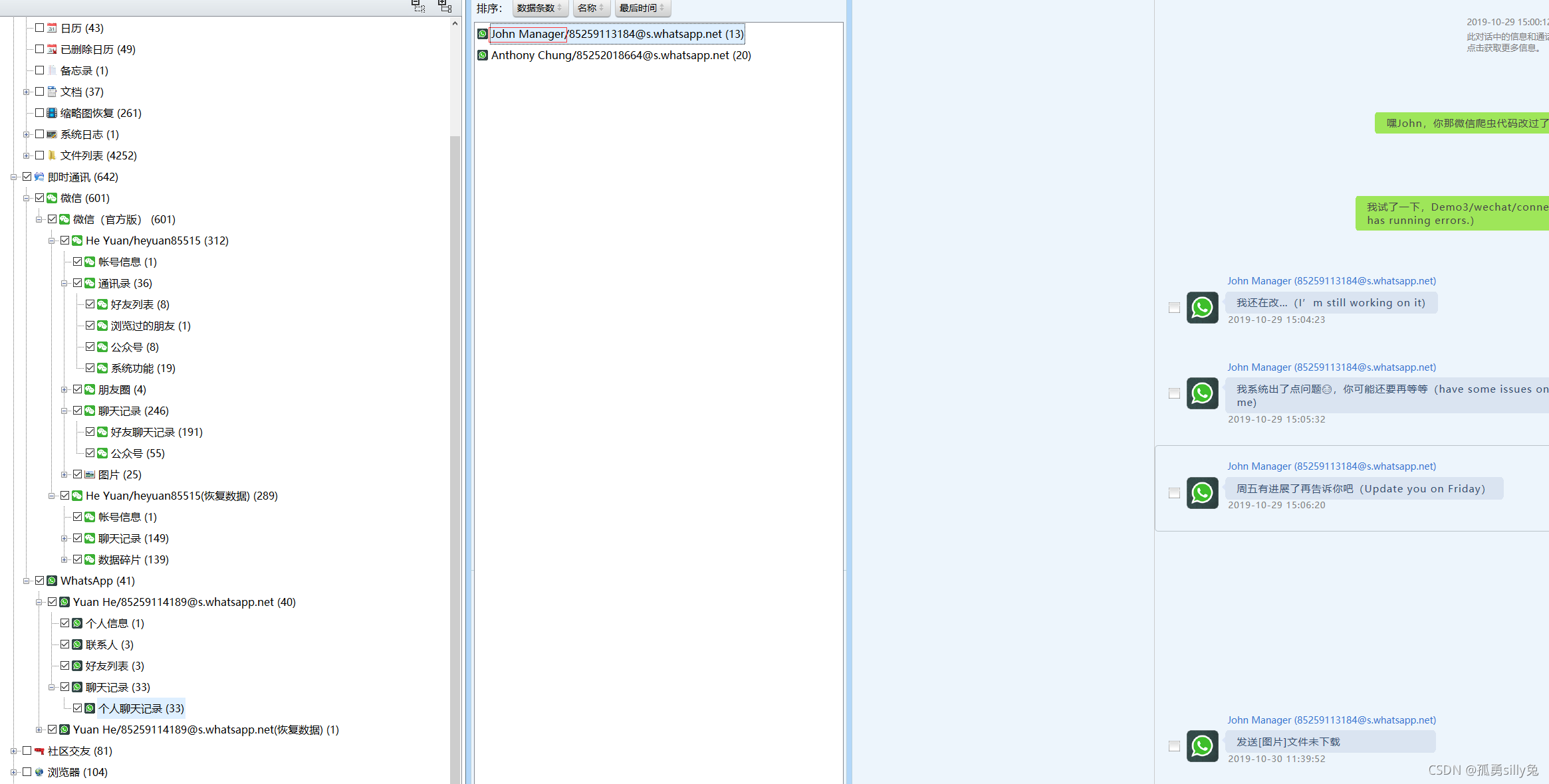Select 好友聊天记录 (191) tree item

pyautogui.click(x=156, y=432)
